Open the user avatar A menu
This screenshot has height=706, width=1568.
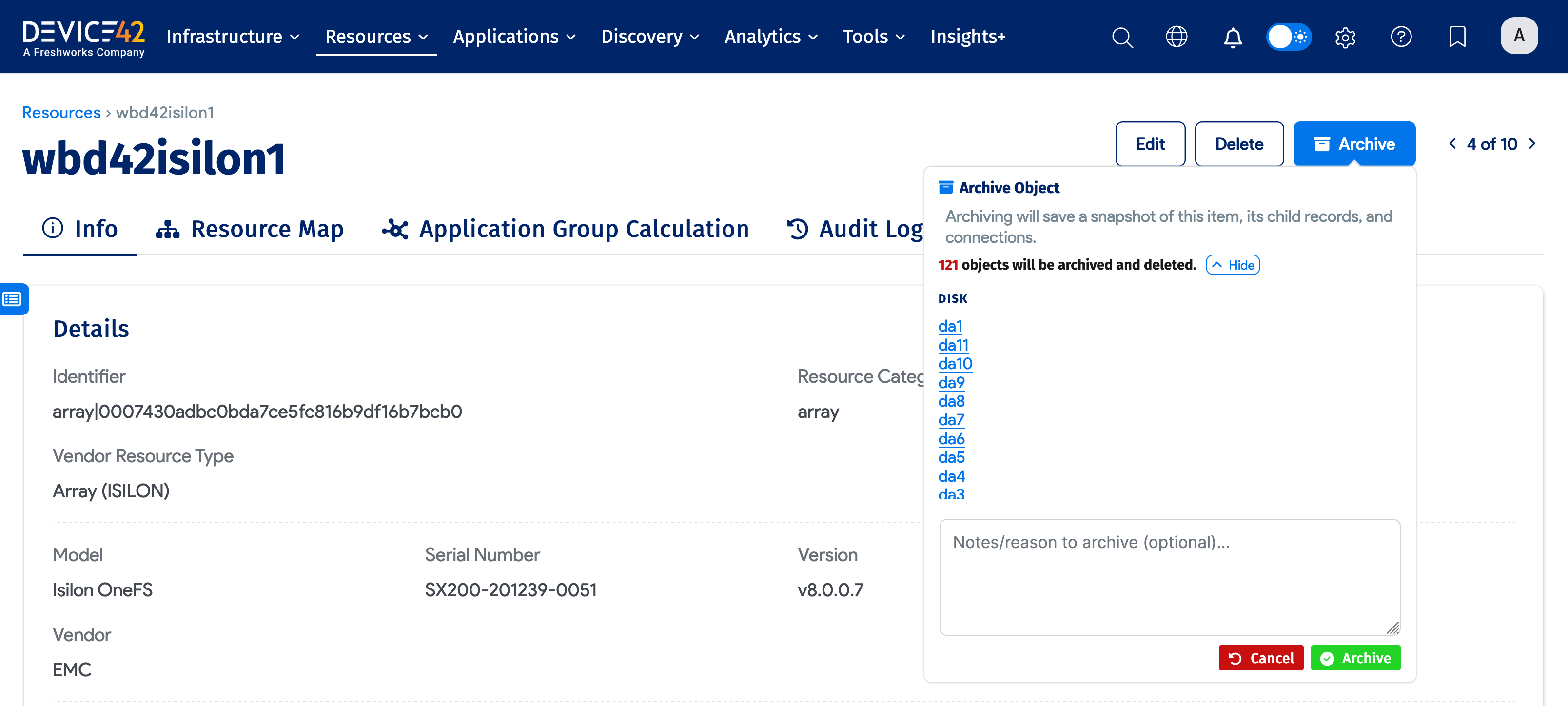point(1519,36)
